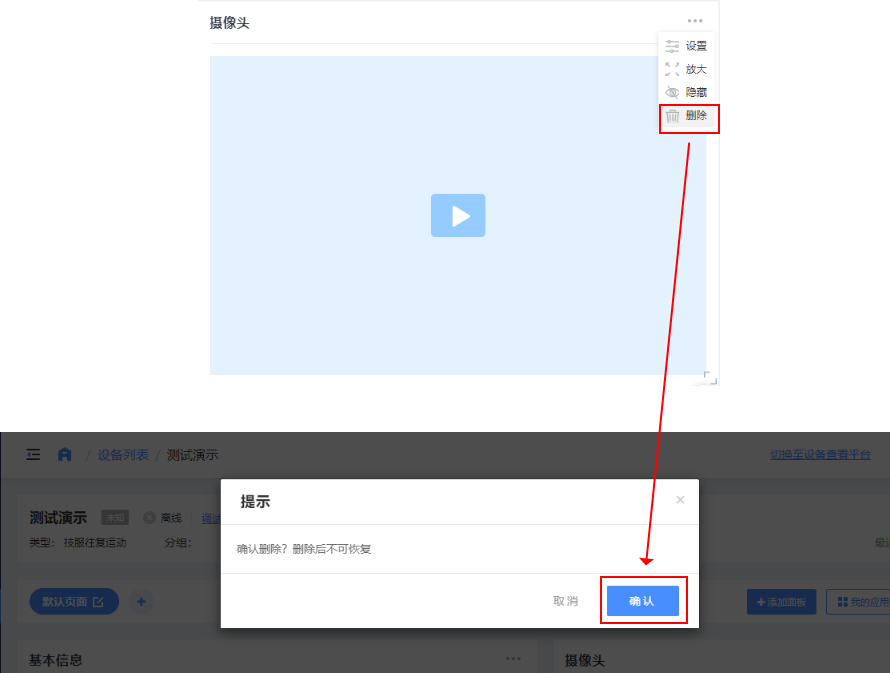Click the 添加面板 button
The height and width of the screenshot is (673, 890).
tap(781, 602)
